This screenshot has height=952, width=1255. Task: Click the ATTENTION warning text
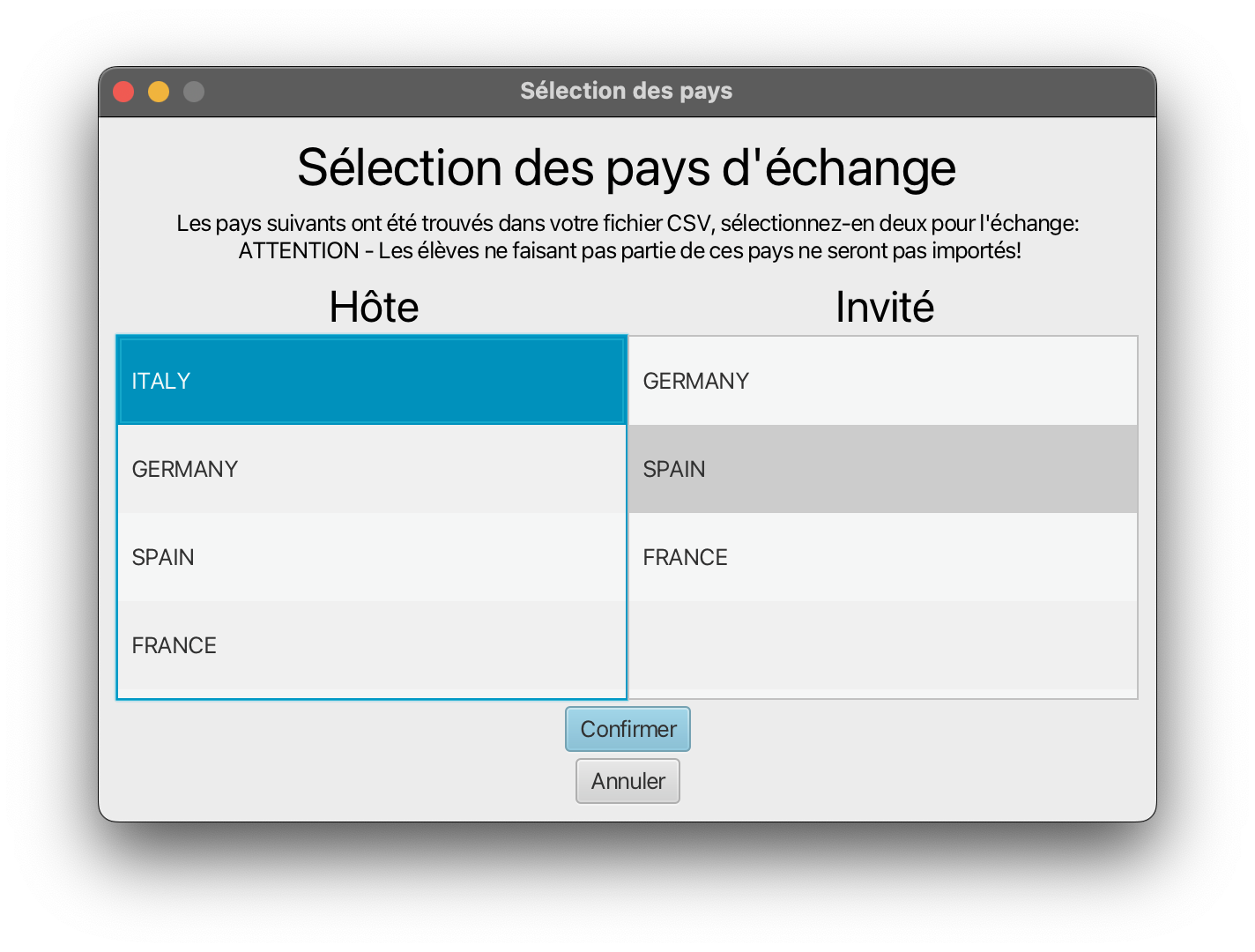(x=627, y=250)
